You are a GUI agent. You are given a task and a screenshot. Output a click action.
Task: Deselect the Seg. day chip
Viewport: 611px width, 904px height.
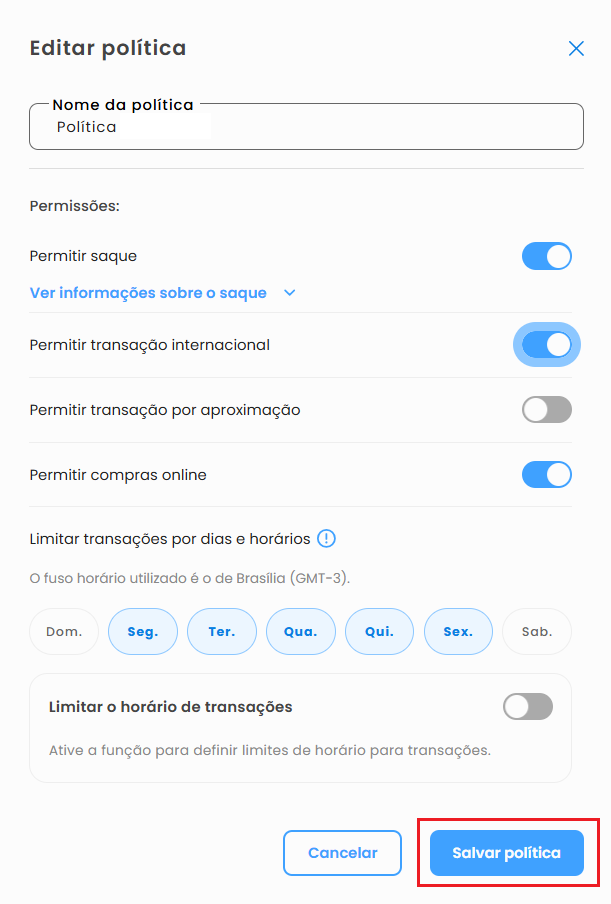point(143,632)
